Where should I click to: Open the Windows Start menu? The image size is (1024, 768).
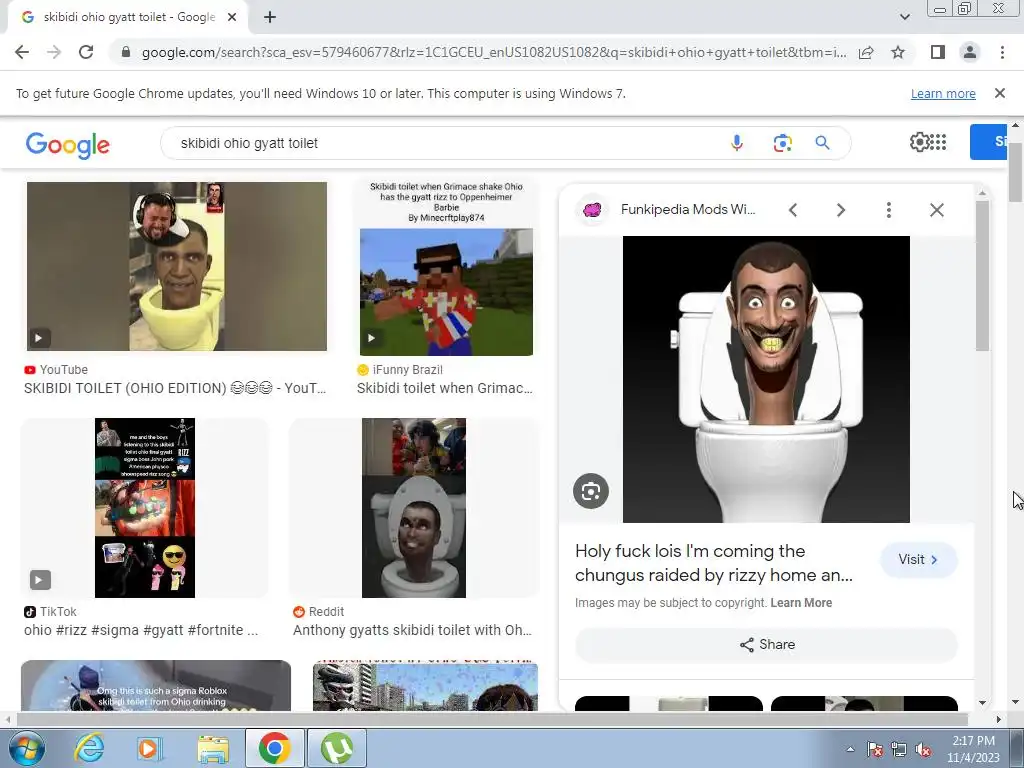coord(27,748)
